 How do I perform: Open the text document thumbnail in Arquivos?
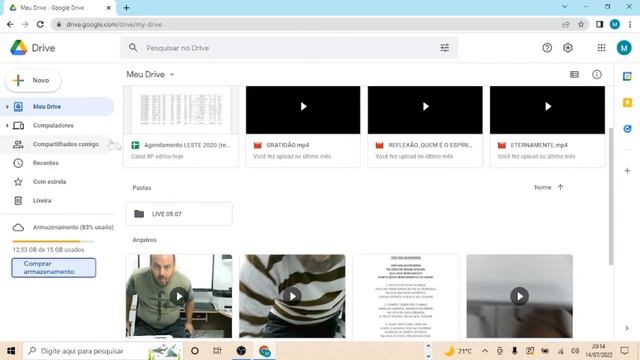[406, 296]
